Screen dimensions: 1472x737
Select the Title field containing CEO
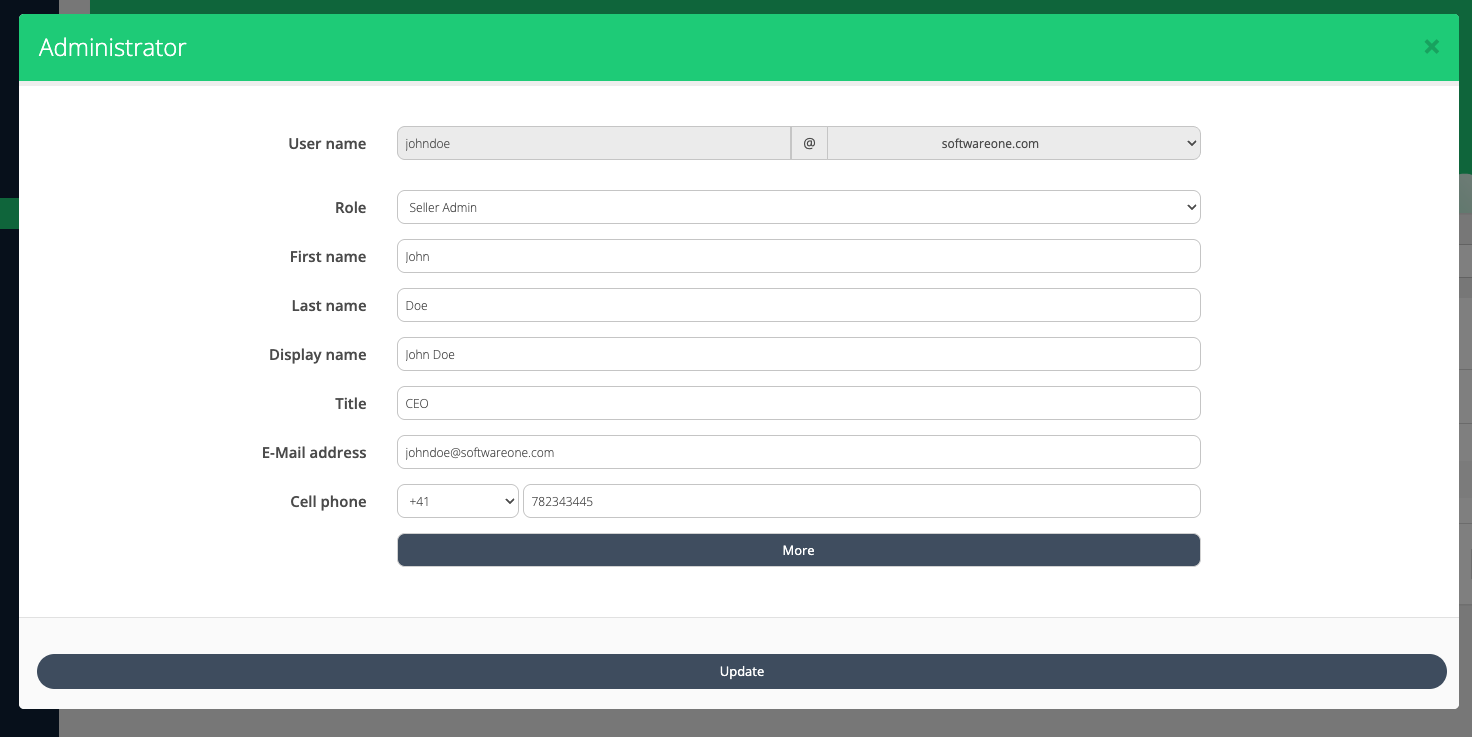coord(798,403)
